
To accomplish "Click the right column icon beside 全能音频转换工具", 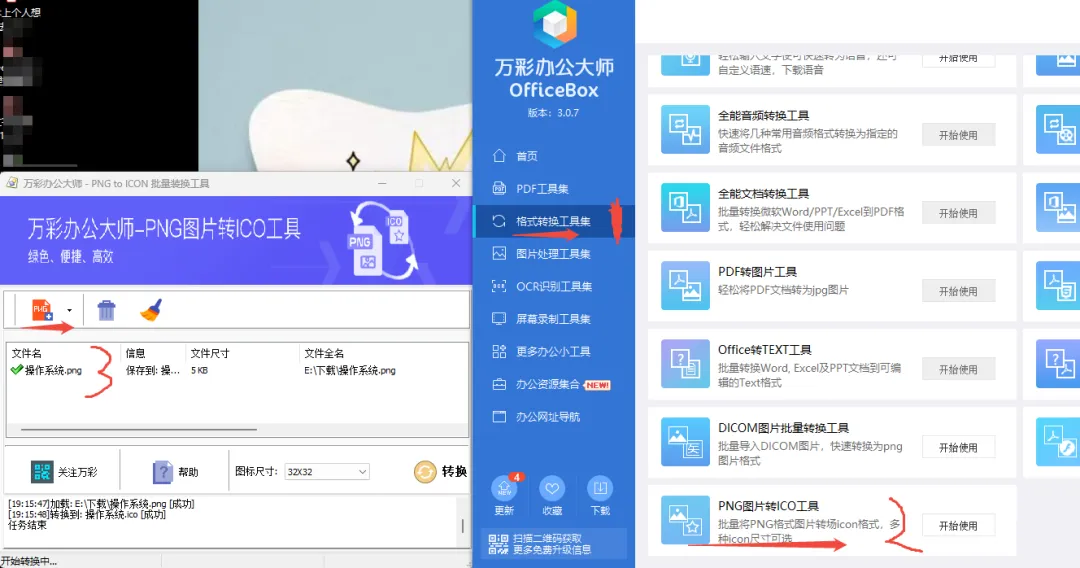I will [1058, 129].
